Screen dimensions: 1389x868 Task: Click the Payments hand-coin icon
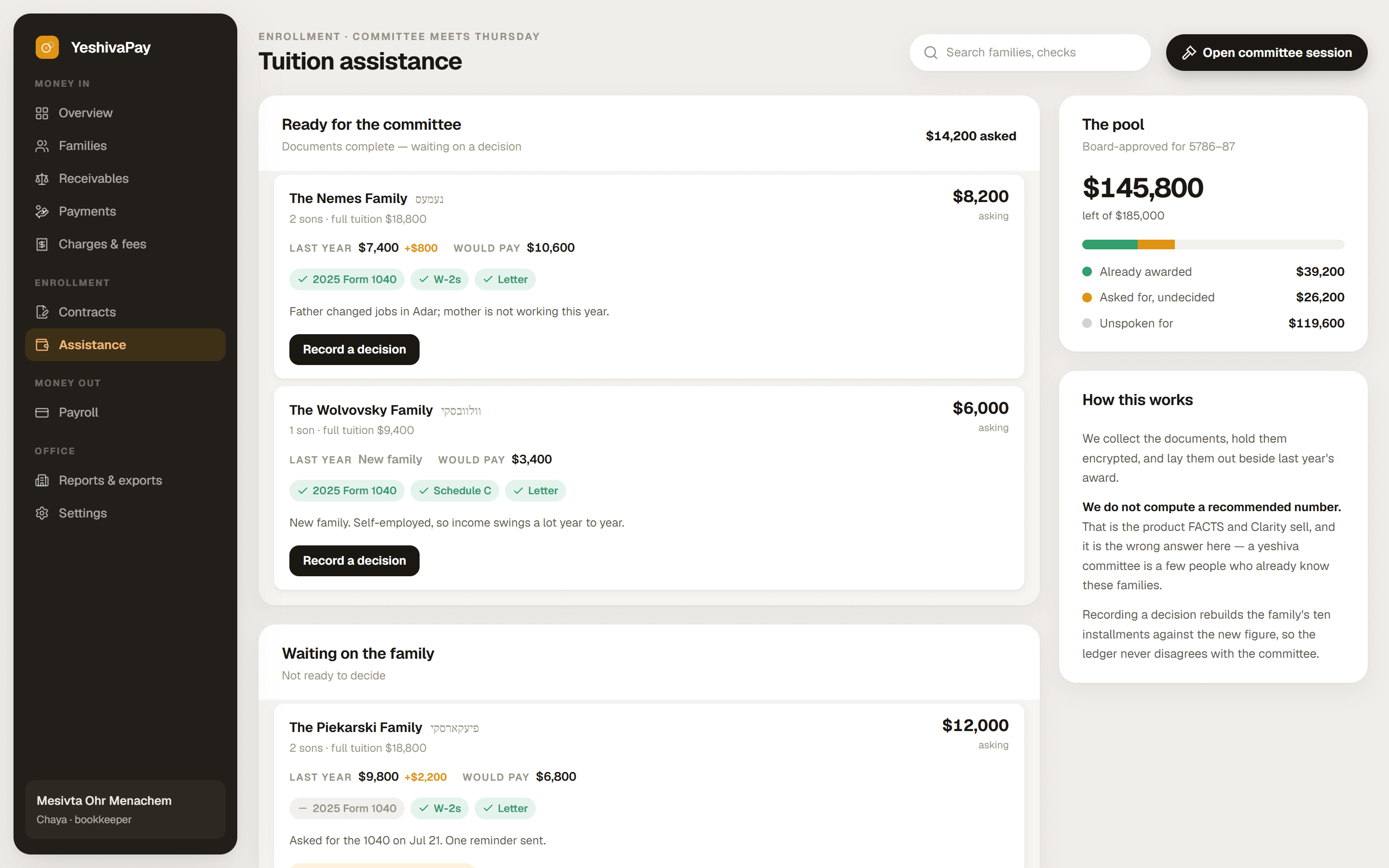click(x=42, y=211)
